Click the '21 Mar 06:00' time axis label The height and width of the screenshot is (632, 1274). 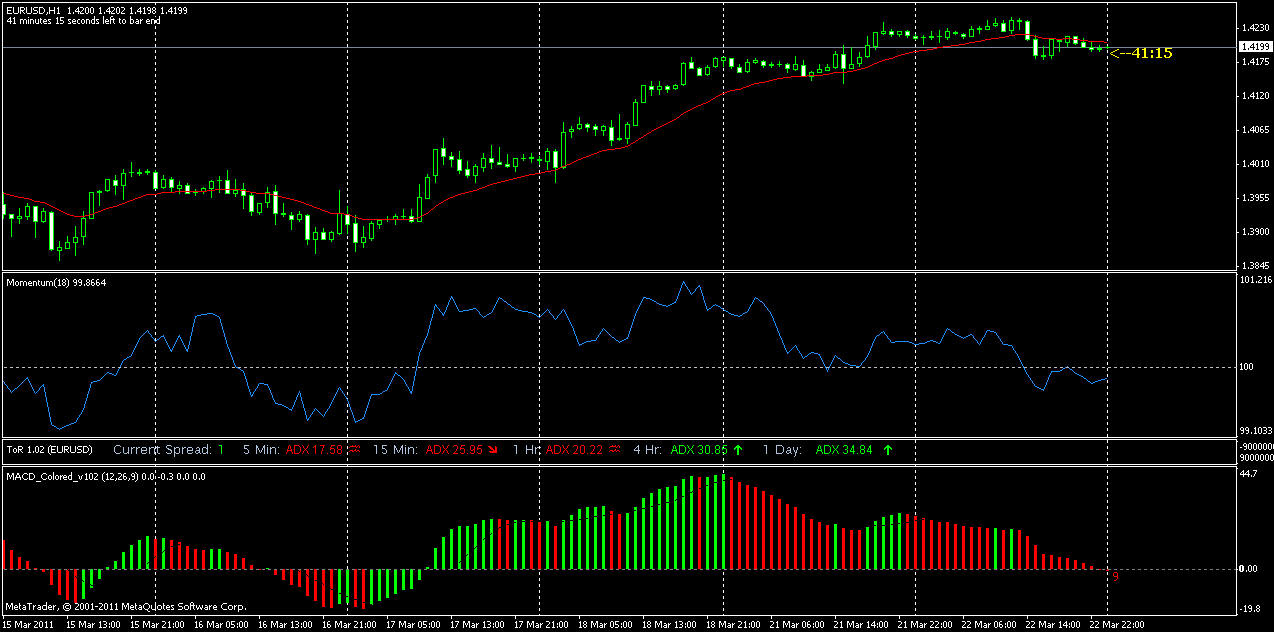point(797,625)
